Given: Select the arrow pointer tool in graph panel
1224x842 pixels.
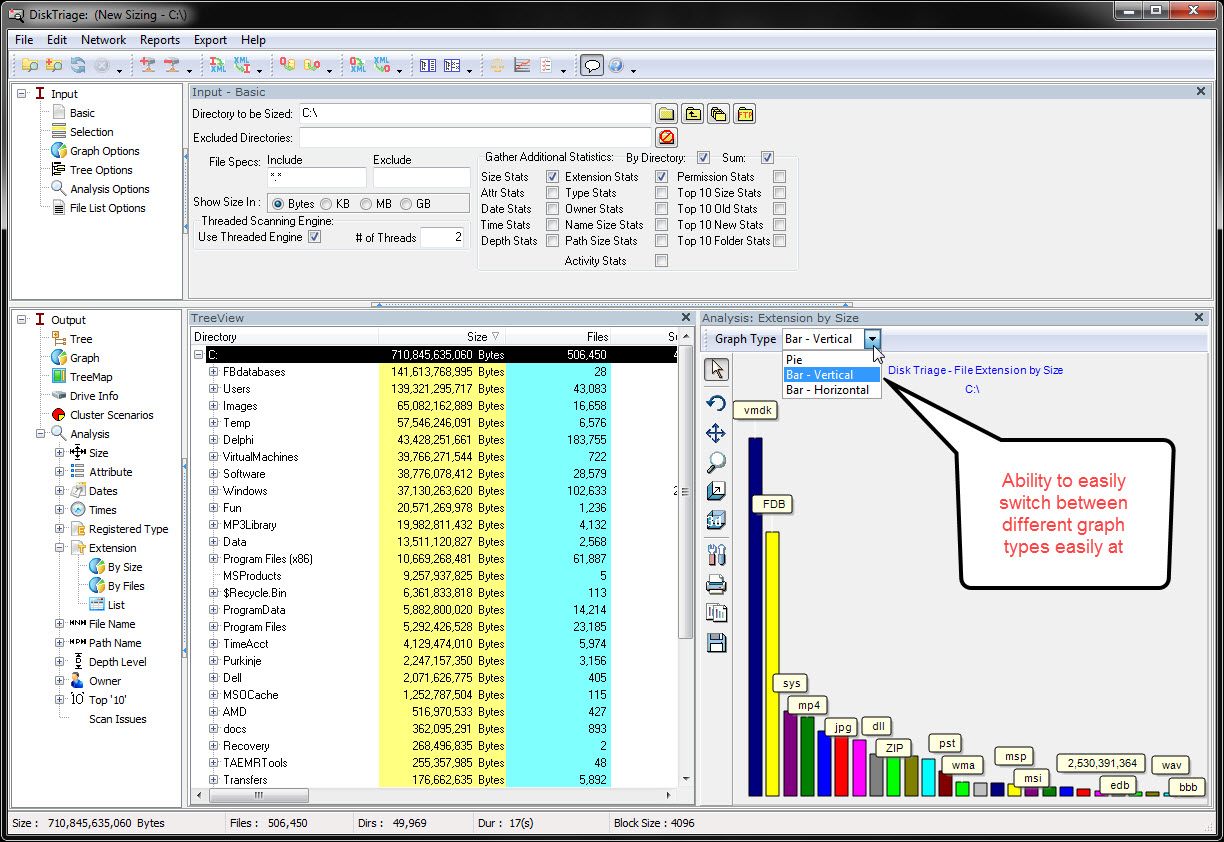Looking at the screenshot, I should 717,369.
